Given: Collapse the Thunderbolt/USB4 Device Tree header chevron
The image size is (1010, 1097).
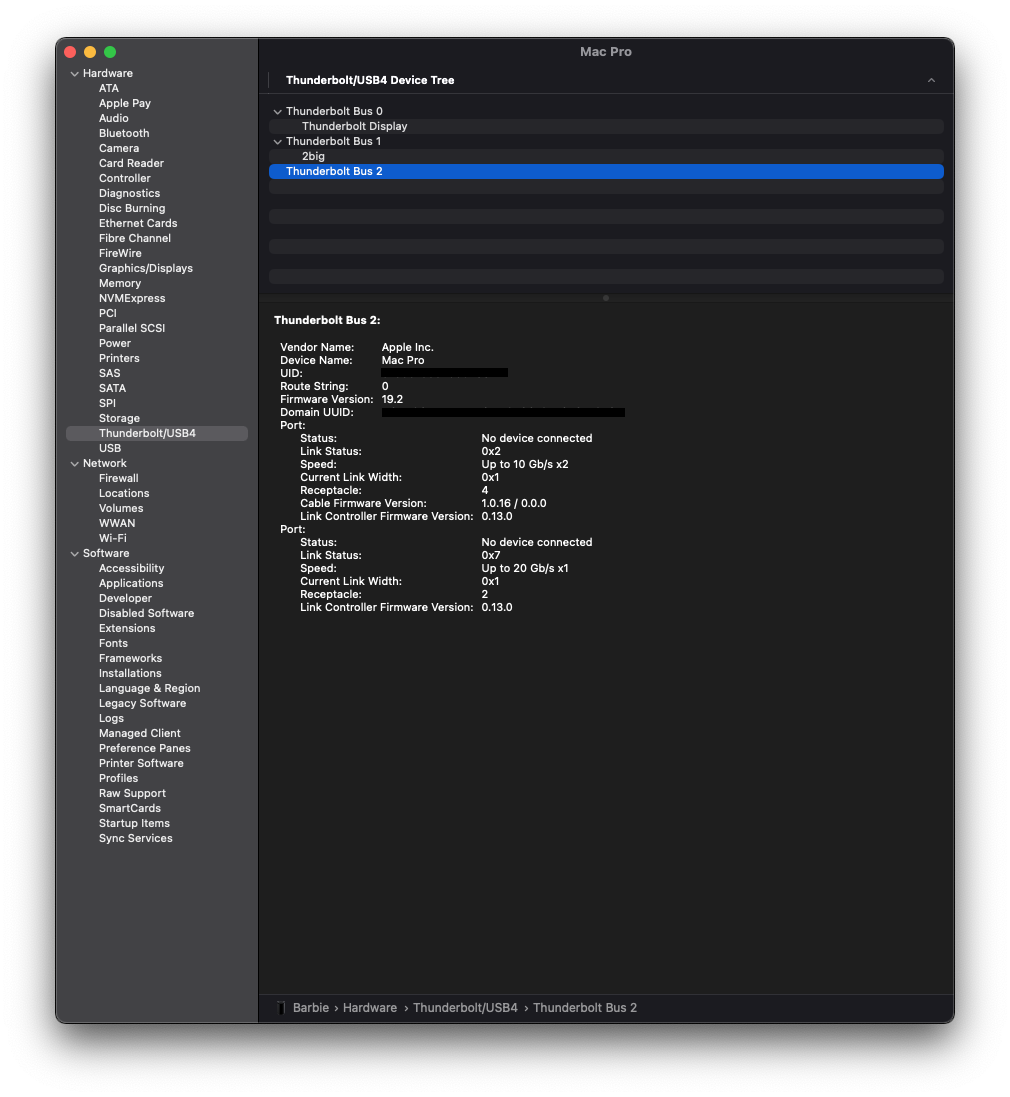Looking at the screenshot, I should click(931, 80).
